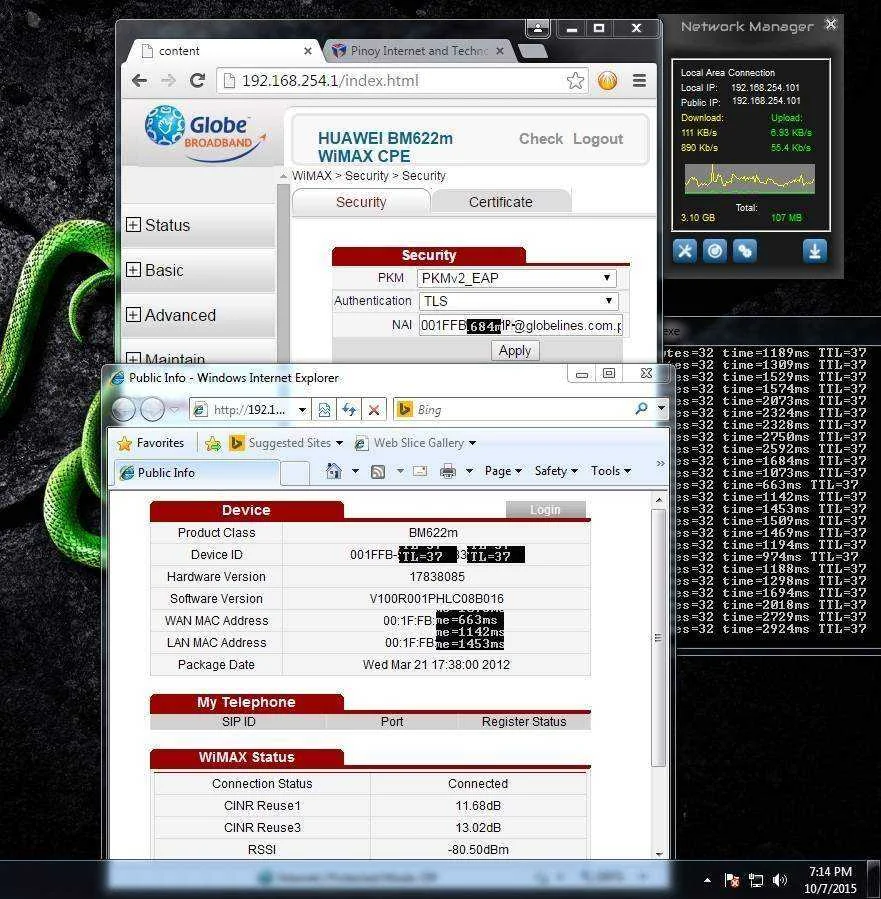This screenshot has height=899, width=881.
Task: Click the orange extension icon in Chrome
Action: (608, 81)
